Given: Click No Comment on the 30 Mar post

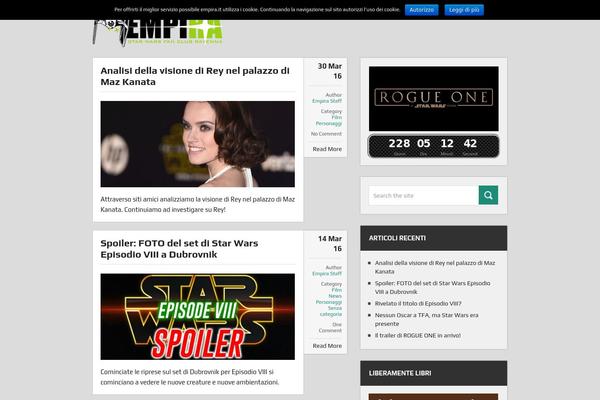Looking at the screenshot, I should pyautogui.click(x=326, y=134).
